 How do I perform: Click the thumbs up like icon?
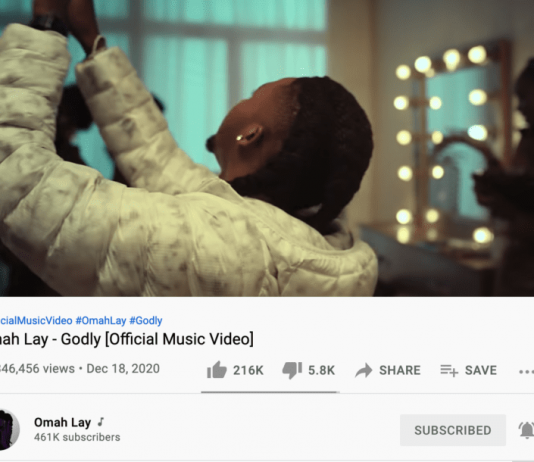[217, 370]
